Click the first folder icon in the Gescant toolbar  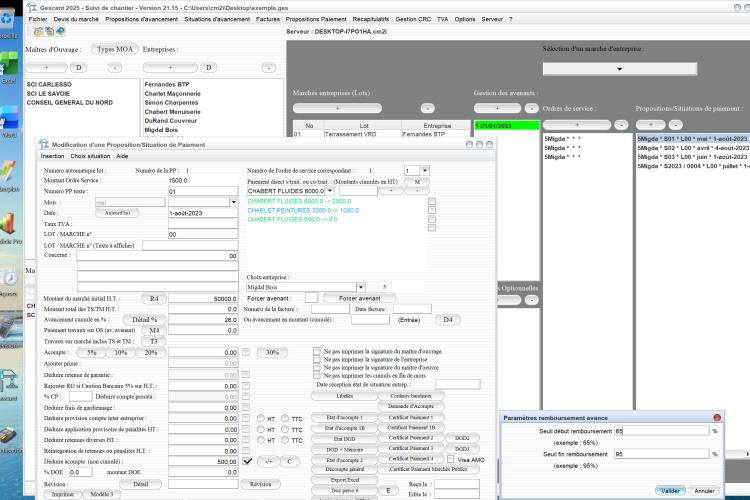click(38, 32)
